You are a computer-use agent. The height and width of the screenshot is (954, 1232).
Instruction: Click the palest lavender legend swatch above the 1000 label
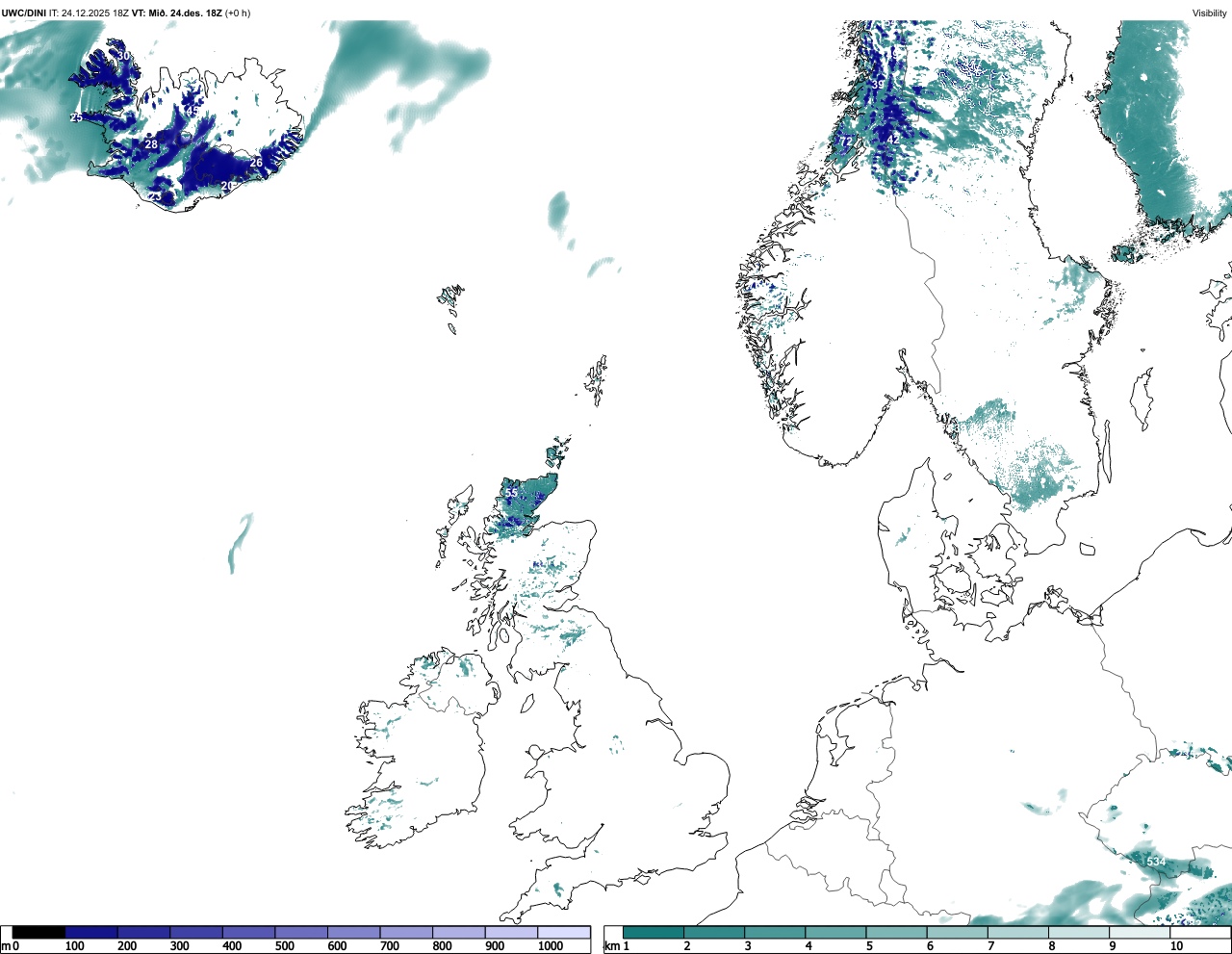pyautogui.click(x=564, y=932)
